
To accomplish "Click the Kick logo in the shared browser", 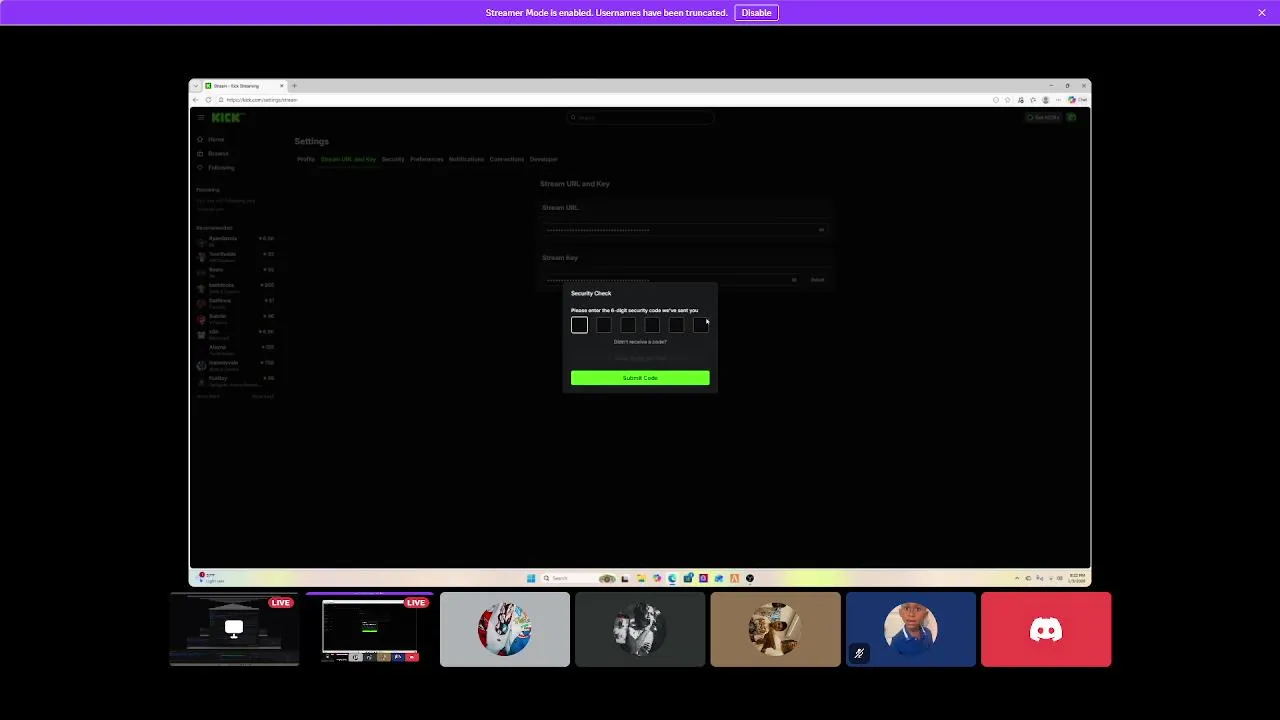I will (x=227, y=117).
